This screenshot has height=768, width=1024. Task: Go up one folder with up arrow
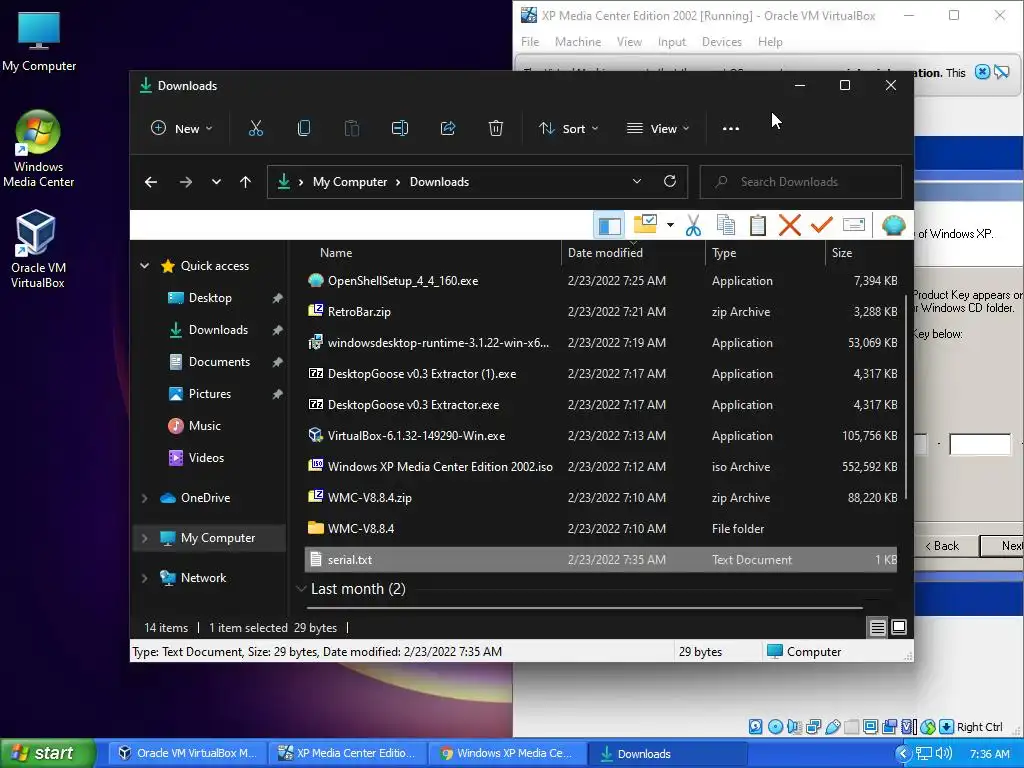tap(245, 182)
